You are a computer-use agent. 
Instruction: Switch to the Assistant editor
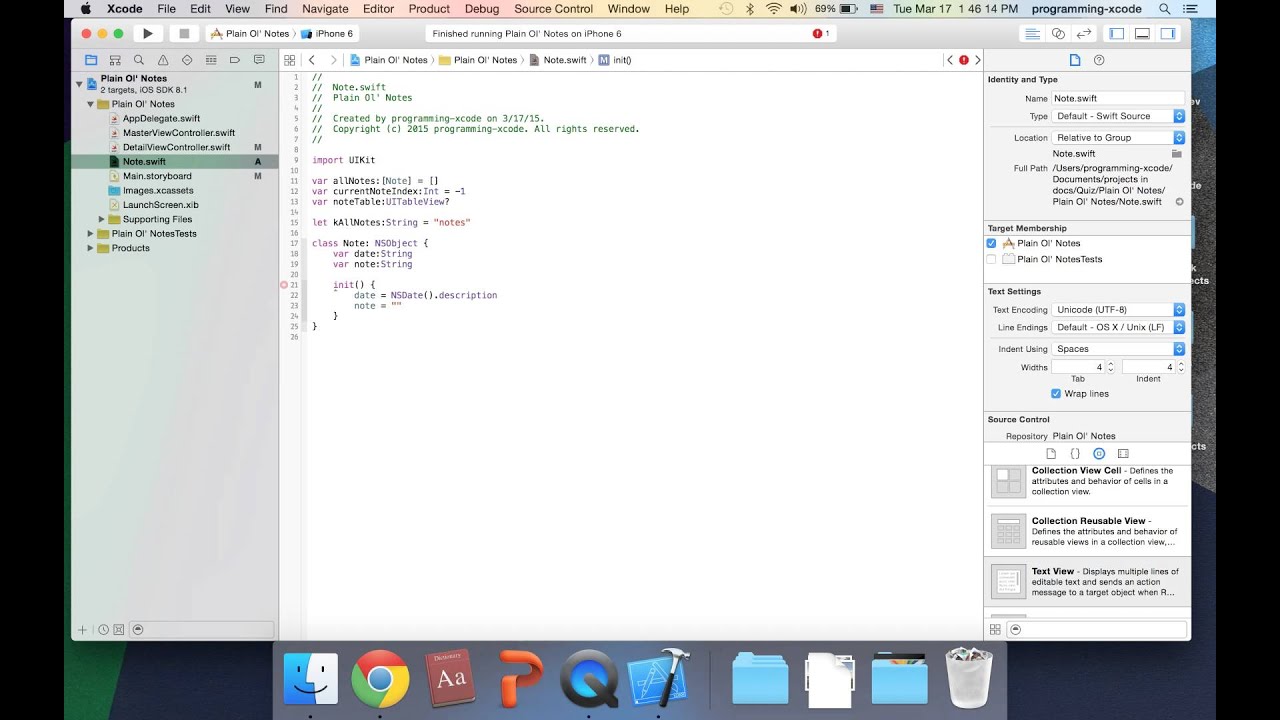(x=1058, y=33)
